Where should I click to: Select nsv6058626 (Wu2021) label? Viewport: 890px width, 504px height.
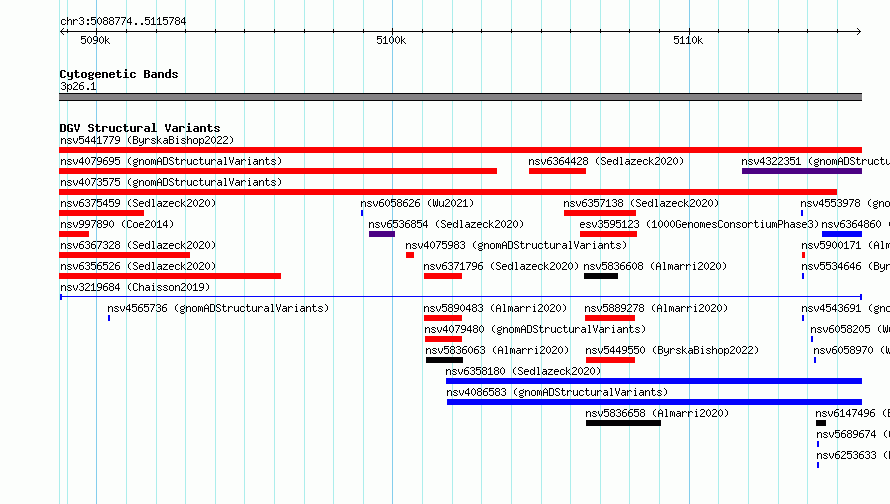pos(417,203)
